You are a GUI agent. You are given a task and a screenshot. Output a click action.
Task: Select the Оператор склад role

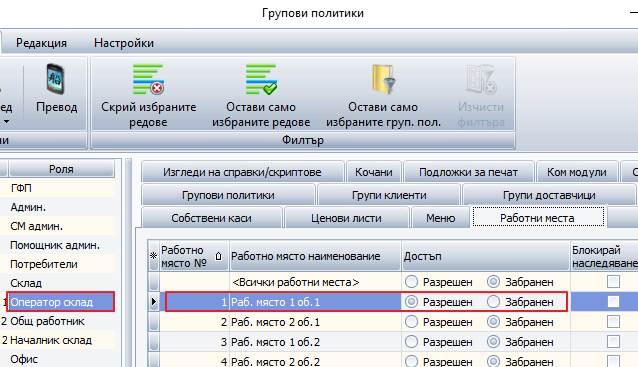click(x=61, y=302)
